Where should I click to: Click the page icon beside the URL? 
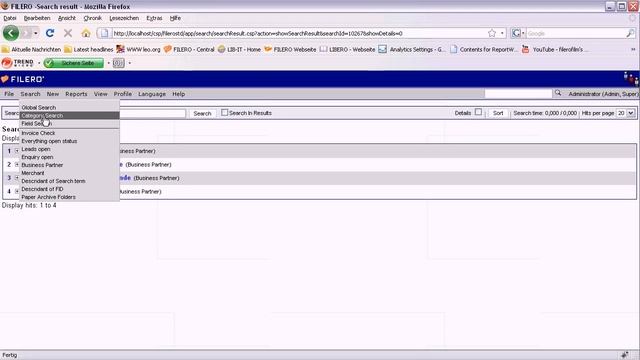coord(104,33)
